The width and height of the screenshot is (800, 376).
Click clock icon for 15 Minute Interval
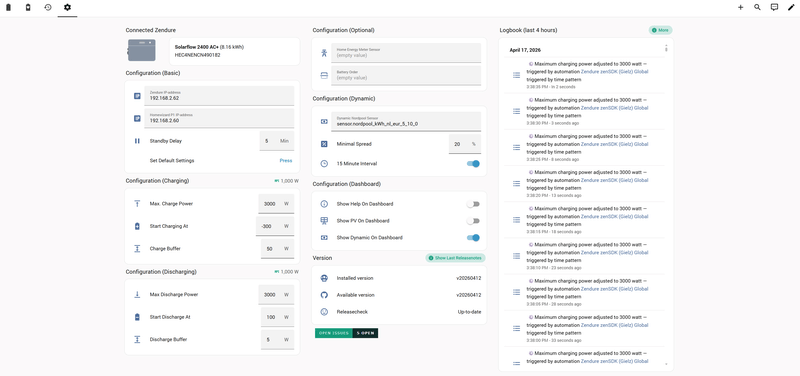pyautogui.click(x=323, y=164)
